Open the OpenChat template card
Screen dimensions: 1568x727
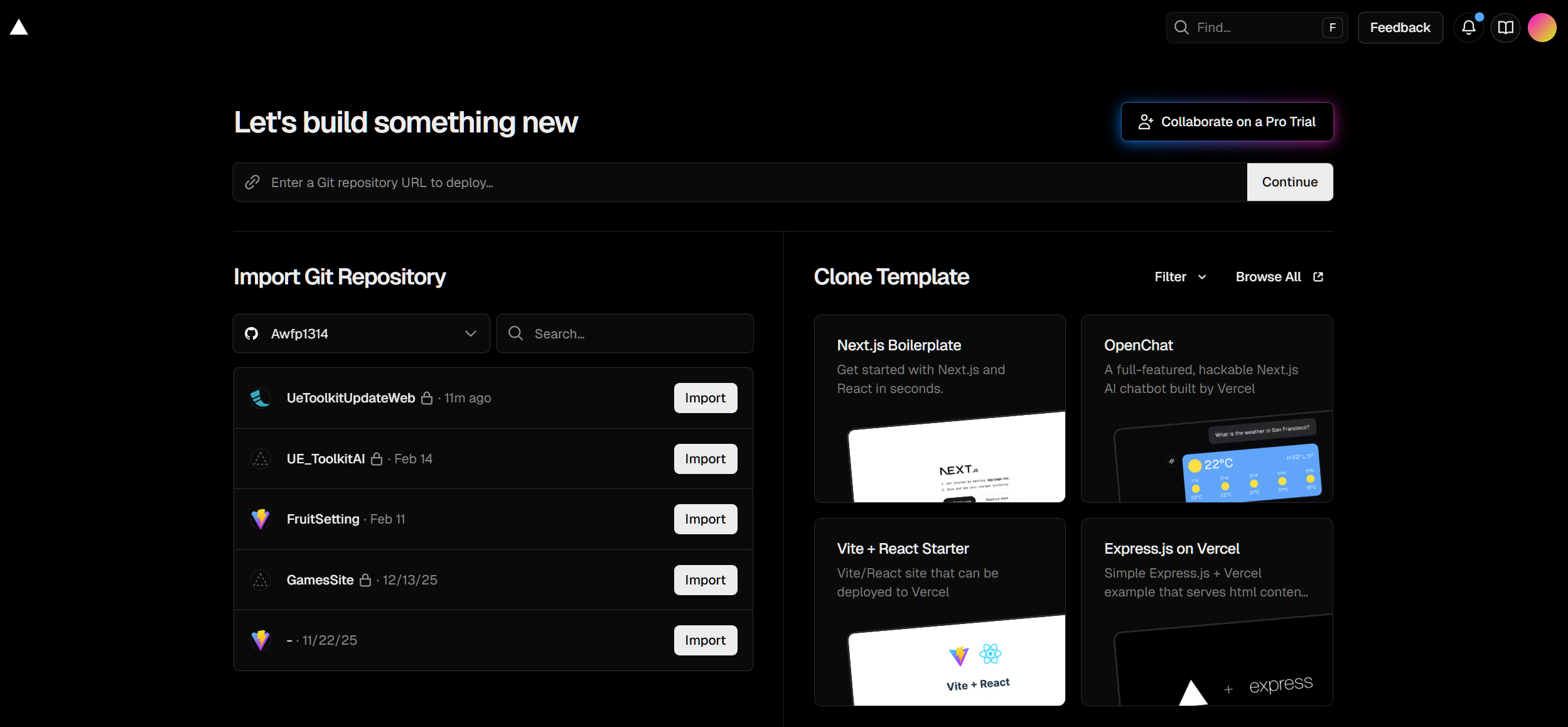coord(1206,409)
